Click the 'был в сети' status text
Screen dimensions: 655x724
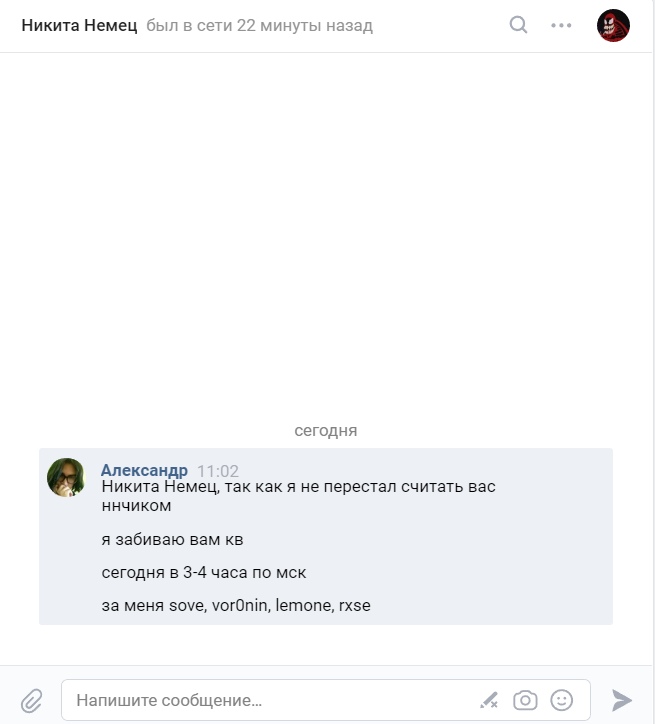click(x=259, y=25)
